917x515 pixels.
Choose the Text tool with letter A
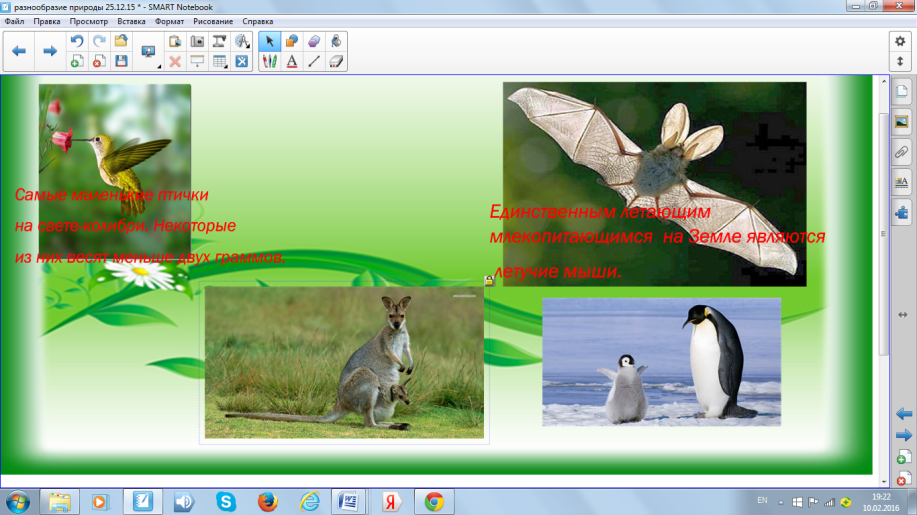(x=292, y=61)
